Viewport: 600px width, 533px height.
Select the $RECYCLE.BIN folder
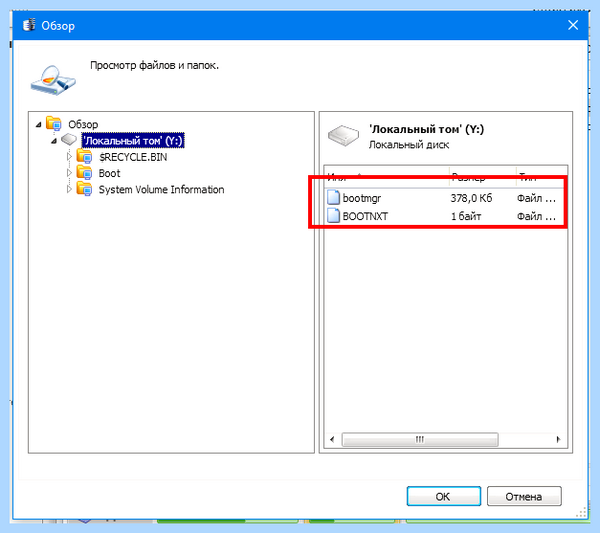[133, 157]
